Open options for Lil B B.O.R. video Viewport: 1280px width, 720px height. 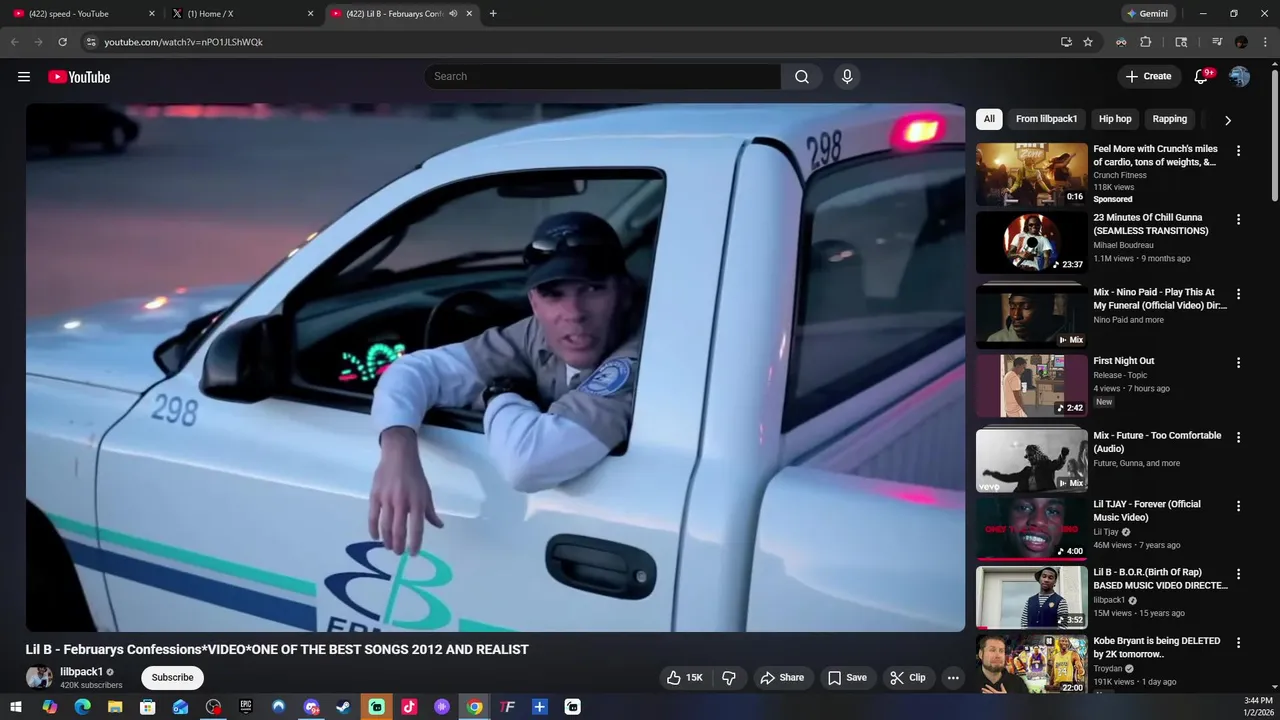coord(1238,574)
